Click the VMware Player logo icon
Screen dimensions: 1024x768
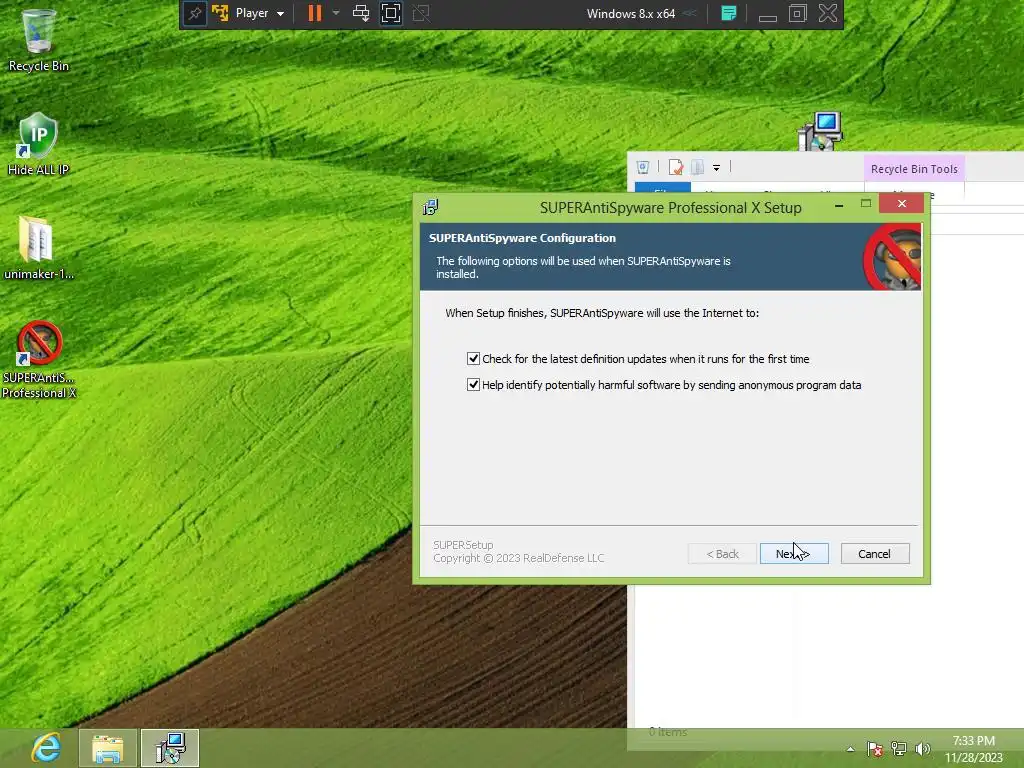(x=220, y=13)
